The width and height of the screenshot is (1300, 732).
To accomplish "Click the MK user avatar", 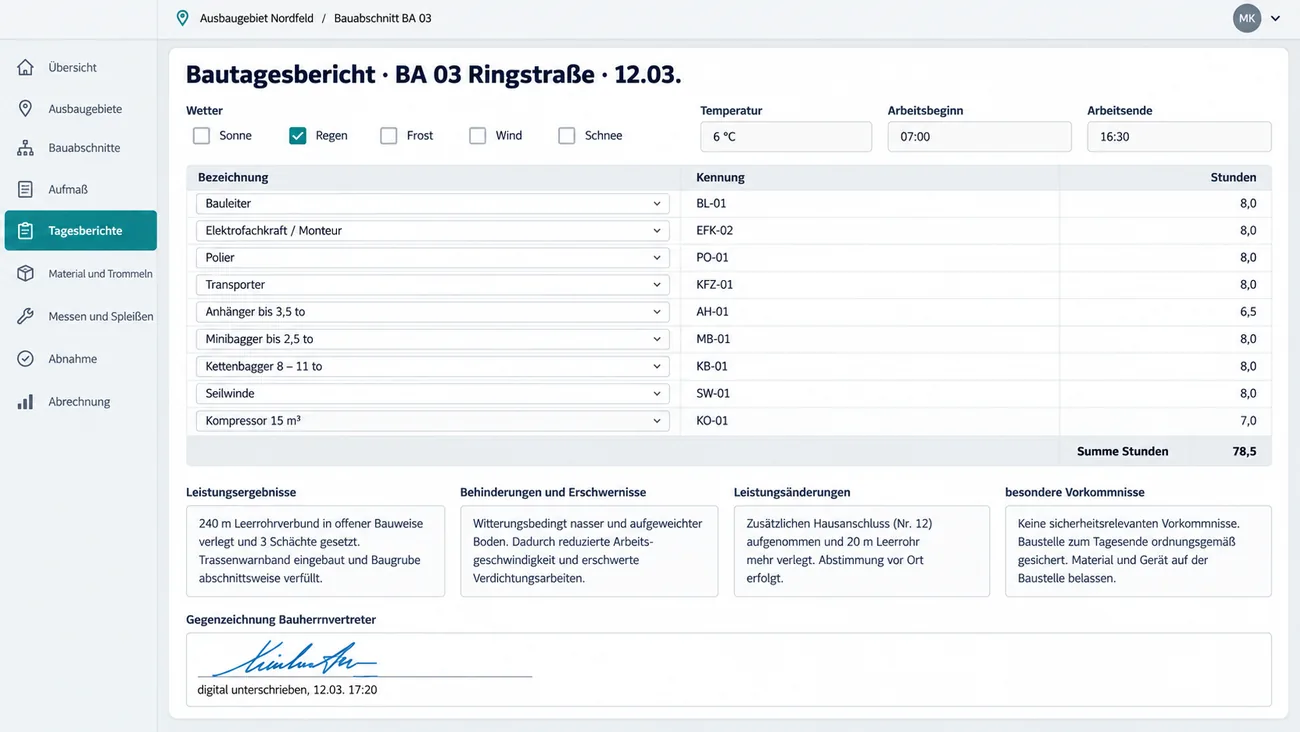I will [1247, 18].
